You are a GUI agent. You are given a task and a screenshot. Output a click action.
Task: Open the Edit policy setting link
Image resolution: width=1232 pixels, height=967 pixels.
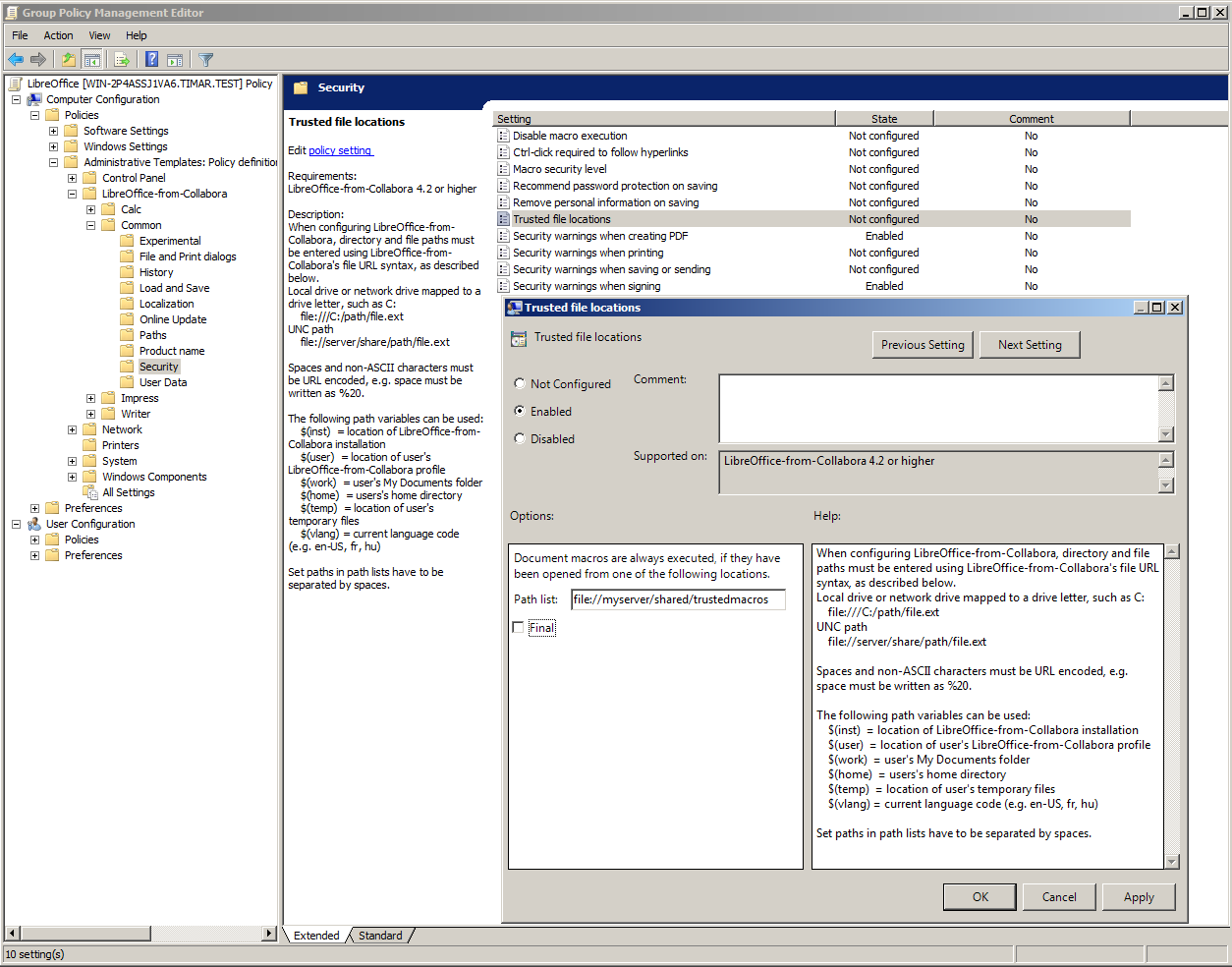click(340, 150)
